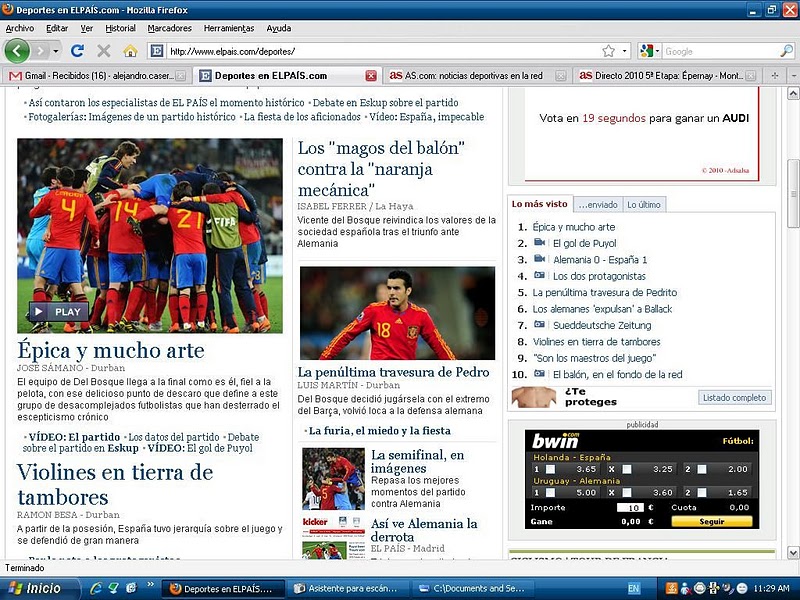Viewport: 800px width, 600px height.
Task: Open the Listado completo link
Action: pos(735,398)
